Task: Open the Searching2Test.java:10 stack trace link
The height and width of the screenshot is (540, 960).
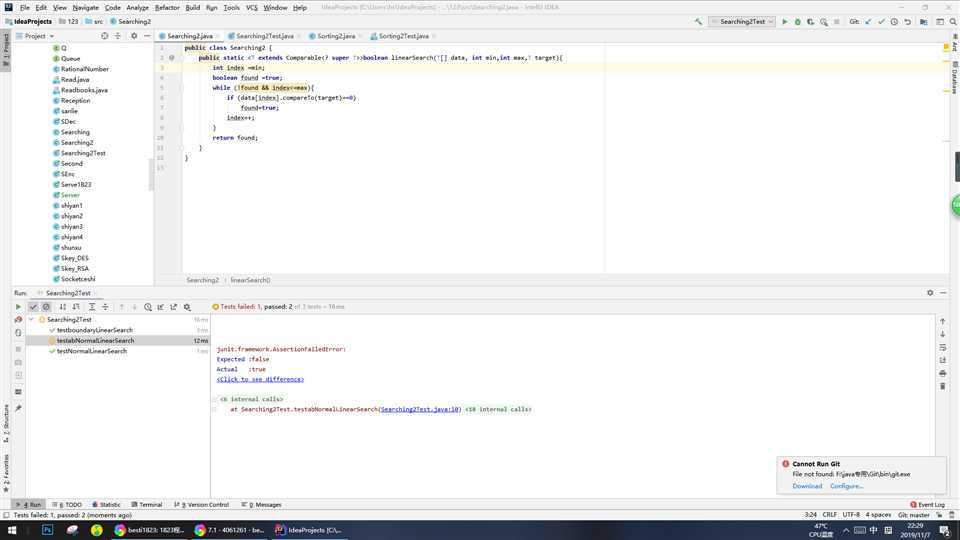Action: point(420,409)
